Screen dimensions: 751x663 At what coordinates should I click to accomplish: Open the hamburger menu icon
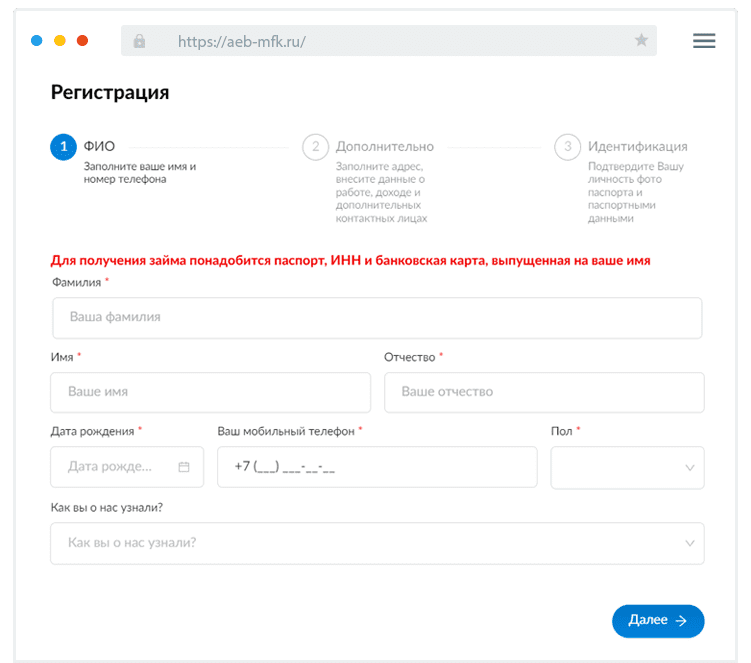704,41
